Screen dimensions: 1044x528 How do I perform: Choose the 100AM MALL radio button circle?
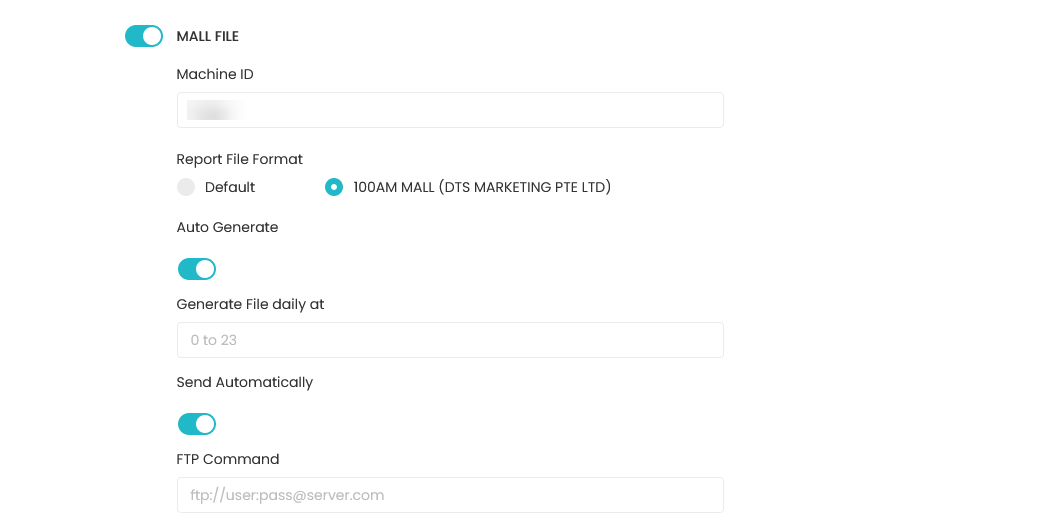point(334,187)
